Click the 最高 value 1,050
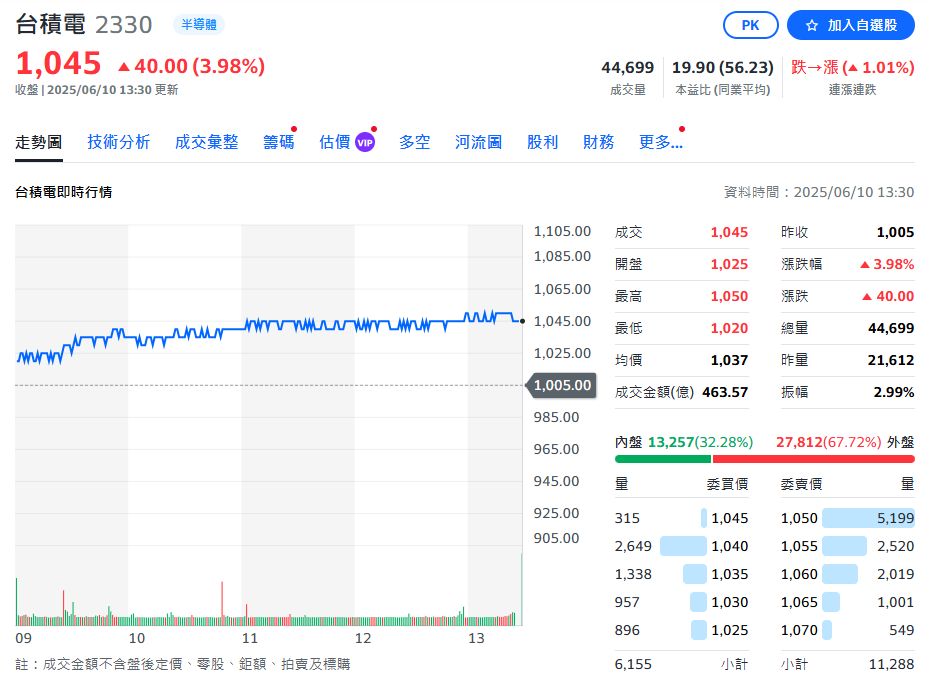The height and width of the screenshot is (683, 928). (x=729, y=297)
